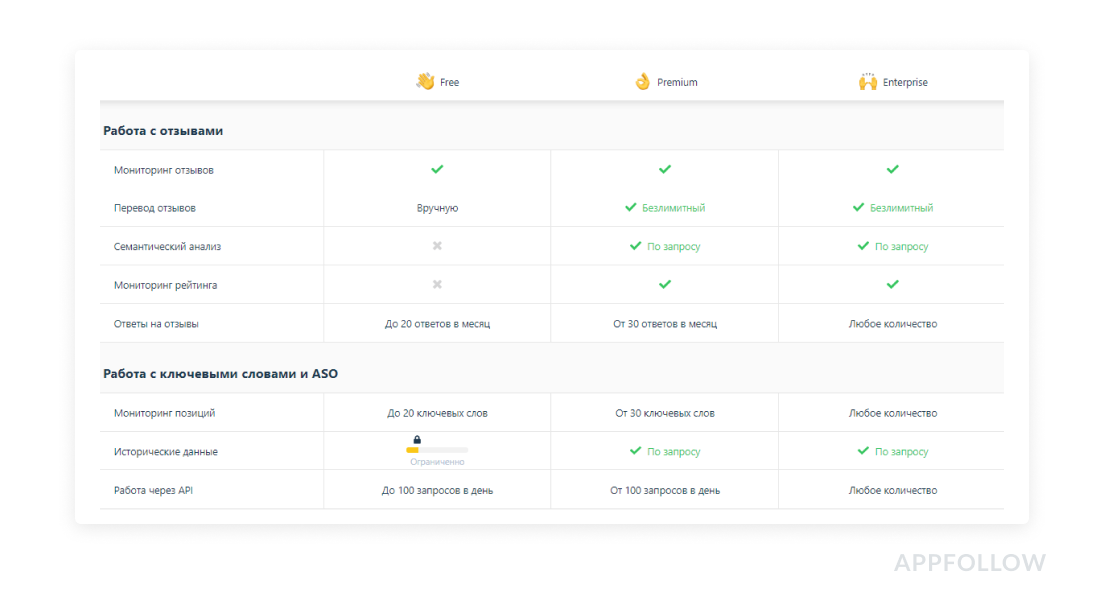Click Enterprise 'По запросу' in semantic analysis row
The height and width of the screenshot is (601, 1100).
901,246
